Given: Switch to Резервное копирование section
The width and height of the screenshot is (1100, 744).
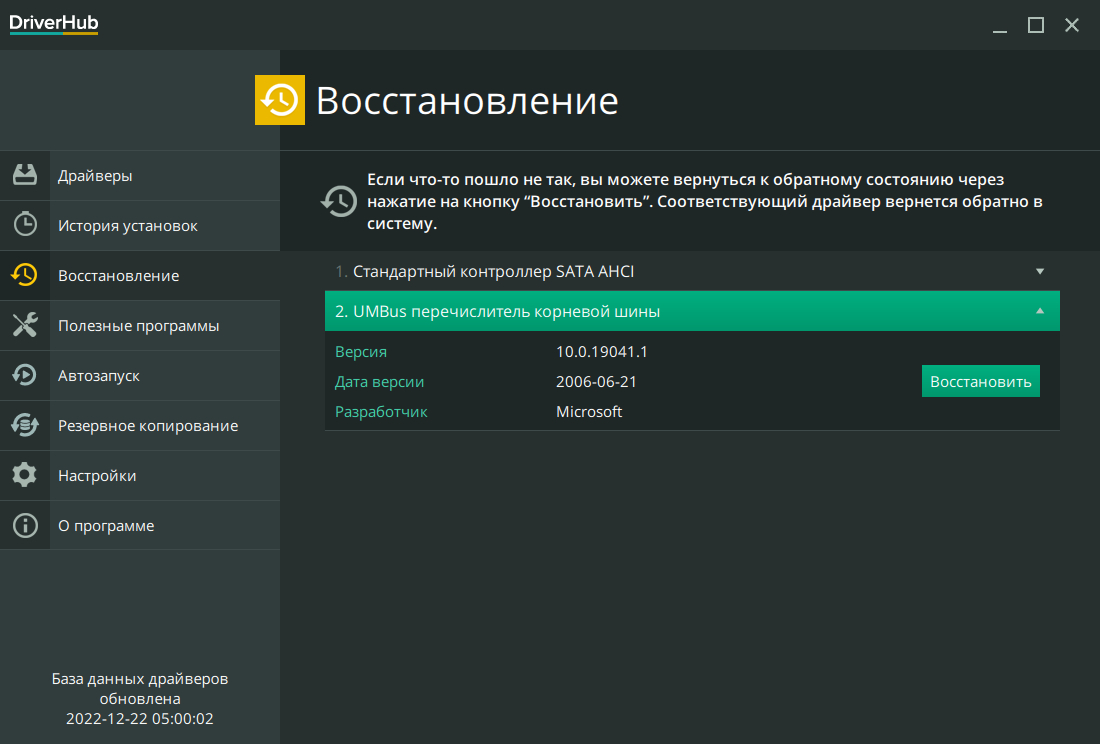Looking at the screenshot, I should point(147,426).
